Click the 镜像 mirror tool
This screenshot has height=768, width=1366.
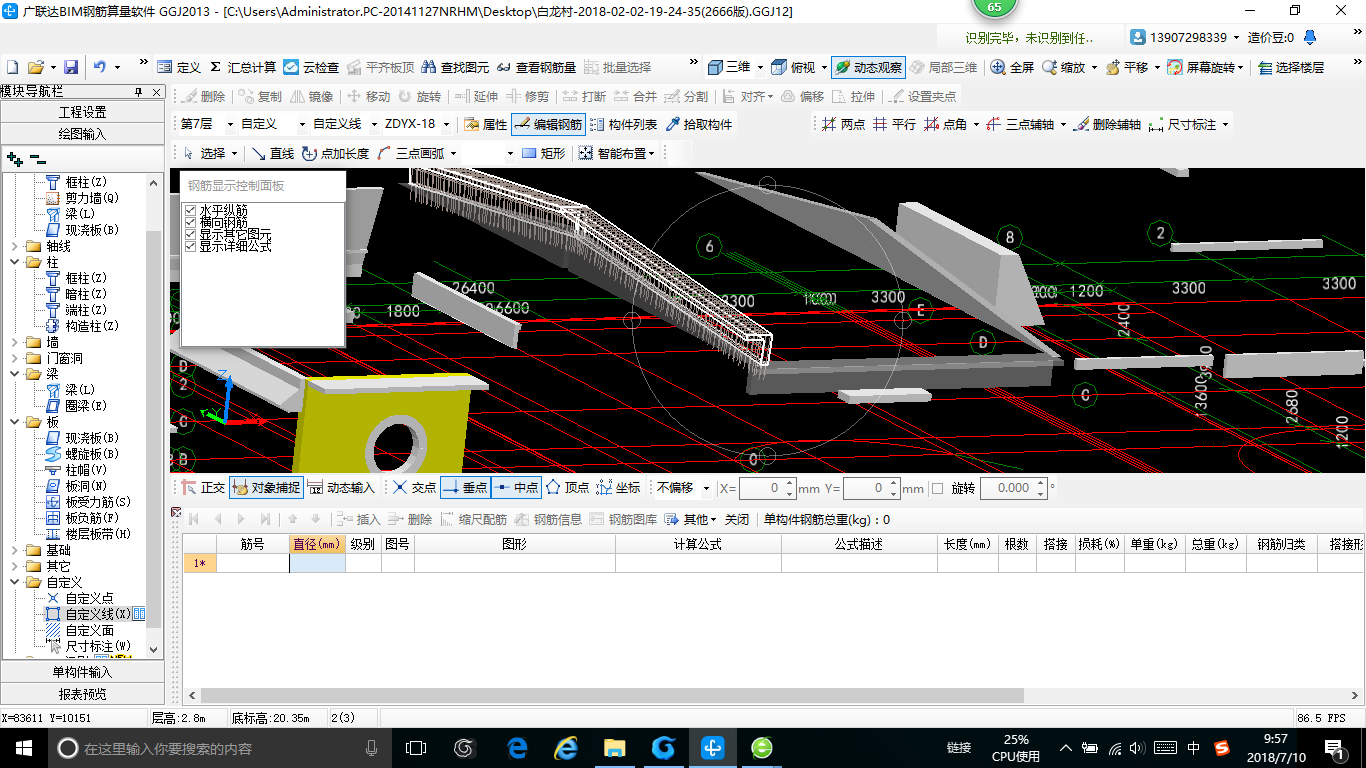pos(312,96)
